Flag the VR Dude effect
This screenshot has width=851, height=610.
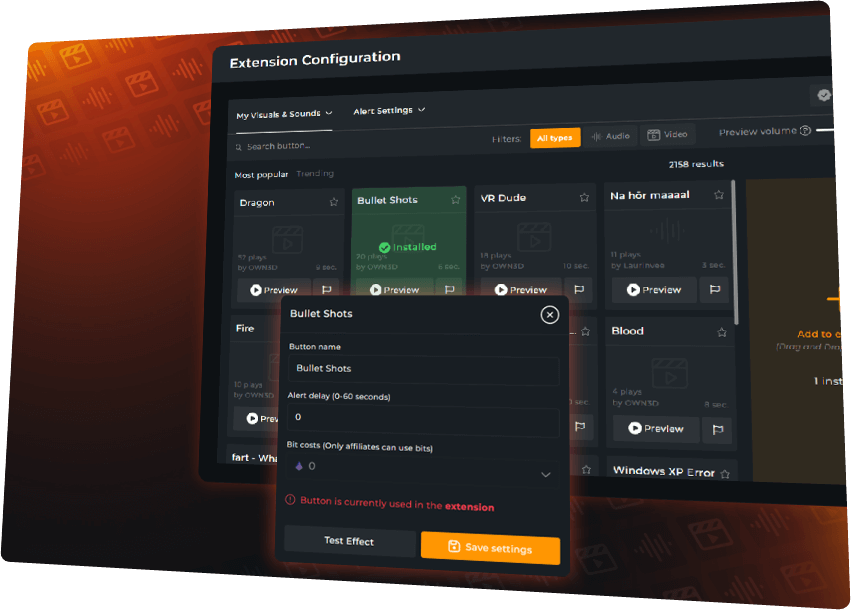point(579,290)
